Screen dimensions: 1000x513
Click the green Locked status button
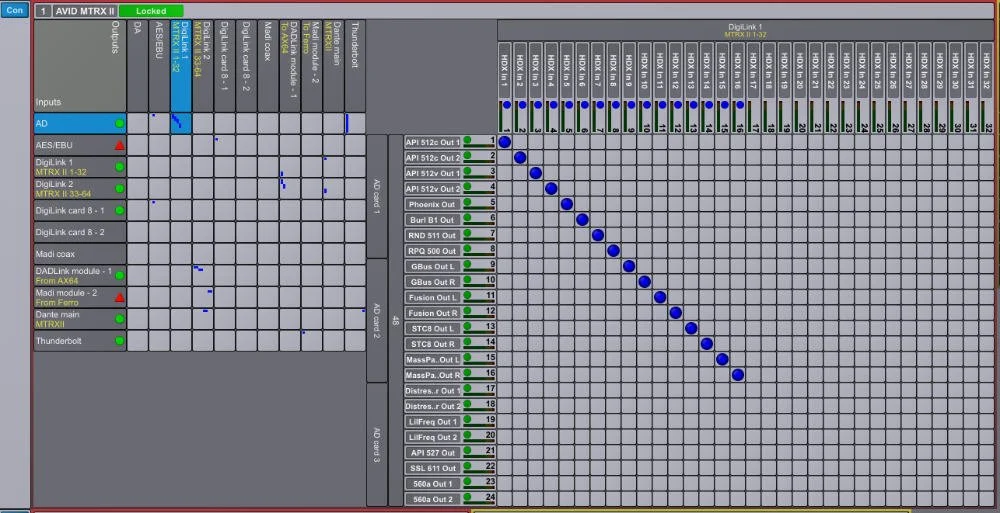click(151, 11)
